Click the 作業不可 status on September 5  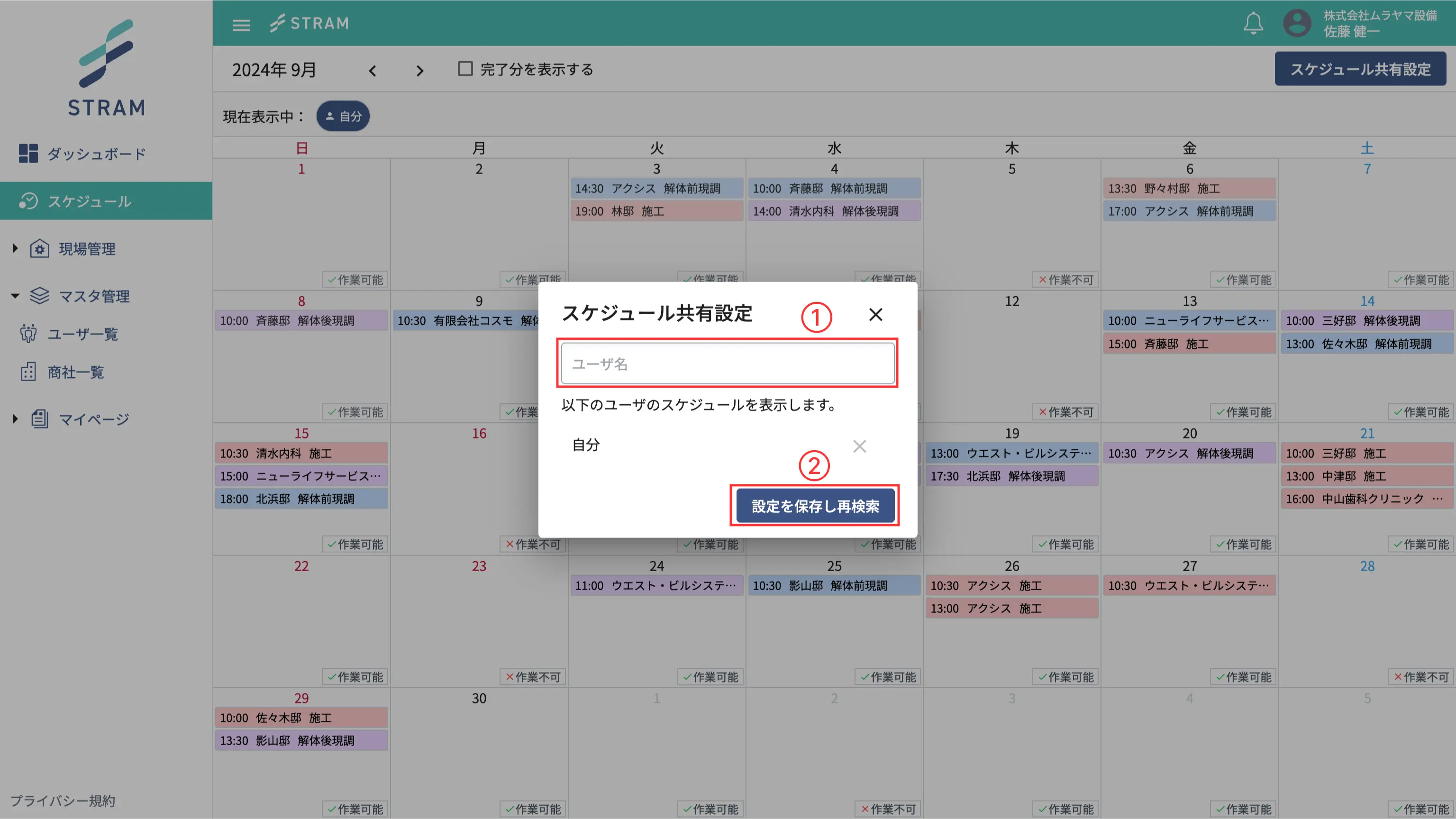pos(1065,280)
